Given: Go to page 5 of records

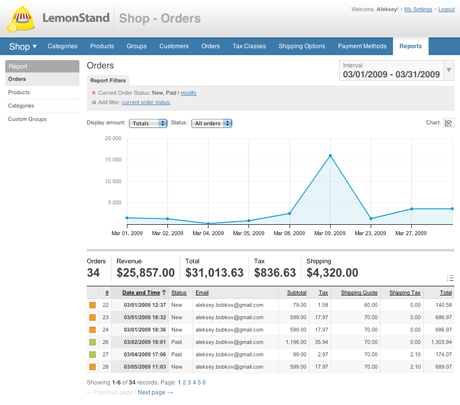Looking at the screenshot, I should (x=199, y=382).
